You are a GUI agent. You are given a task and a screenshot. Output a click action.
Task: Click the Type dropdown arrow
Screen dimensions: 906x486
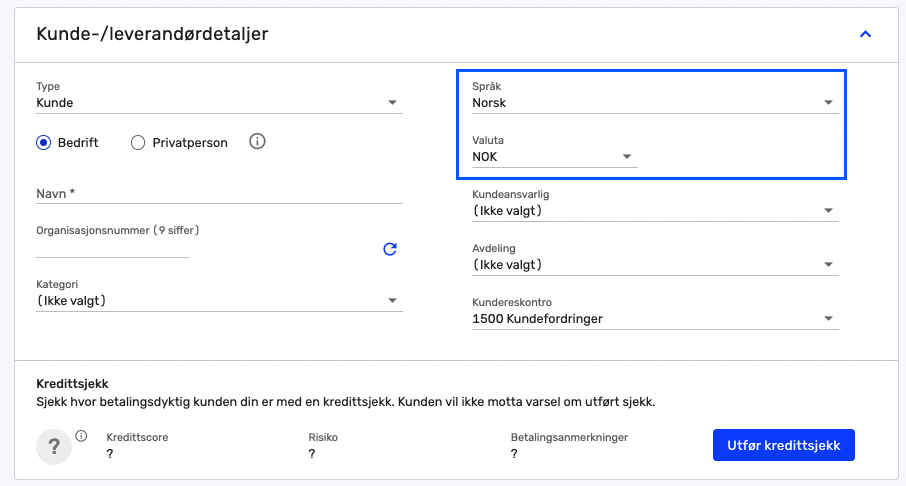(392, 102)
